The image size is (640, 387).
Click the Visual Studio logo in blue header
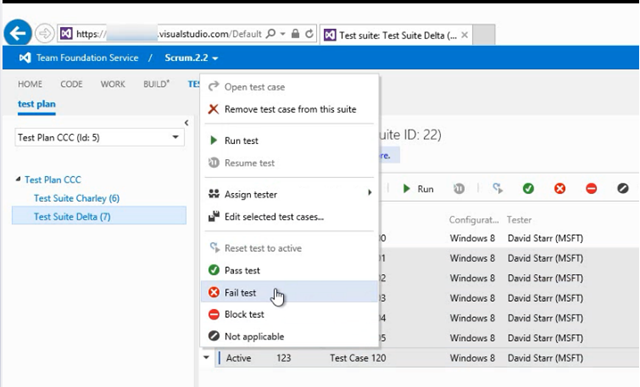[x=25, y=58]
